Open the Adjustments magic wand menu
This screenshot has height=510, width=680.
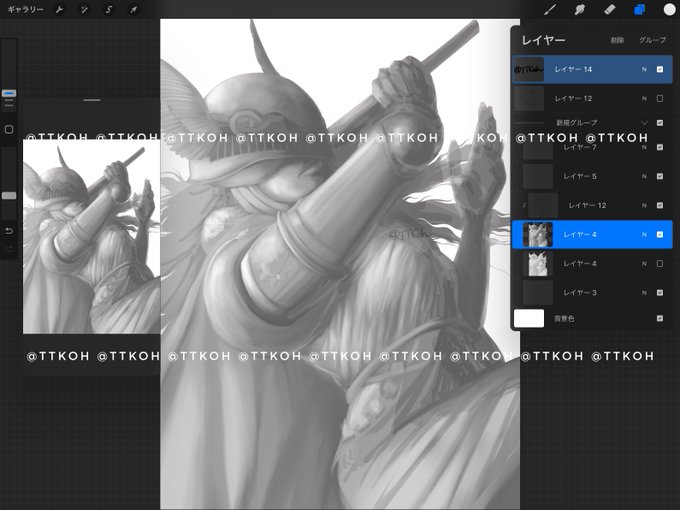pos(84,9)
